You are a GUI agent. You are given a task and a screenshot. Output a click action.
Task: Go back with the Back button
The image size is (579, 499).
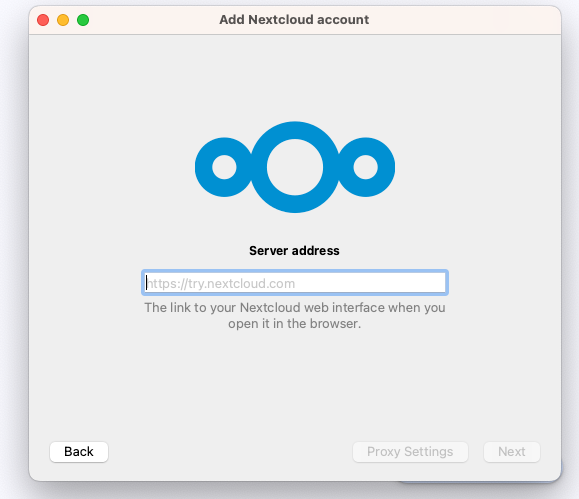click(79, 452)
